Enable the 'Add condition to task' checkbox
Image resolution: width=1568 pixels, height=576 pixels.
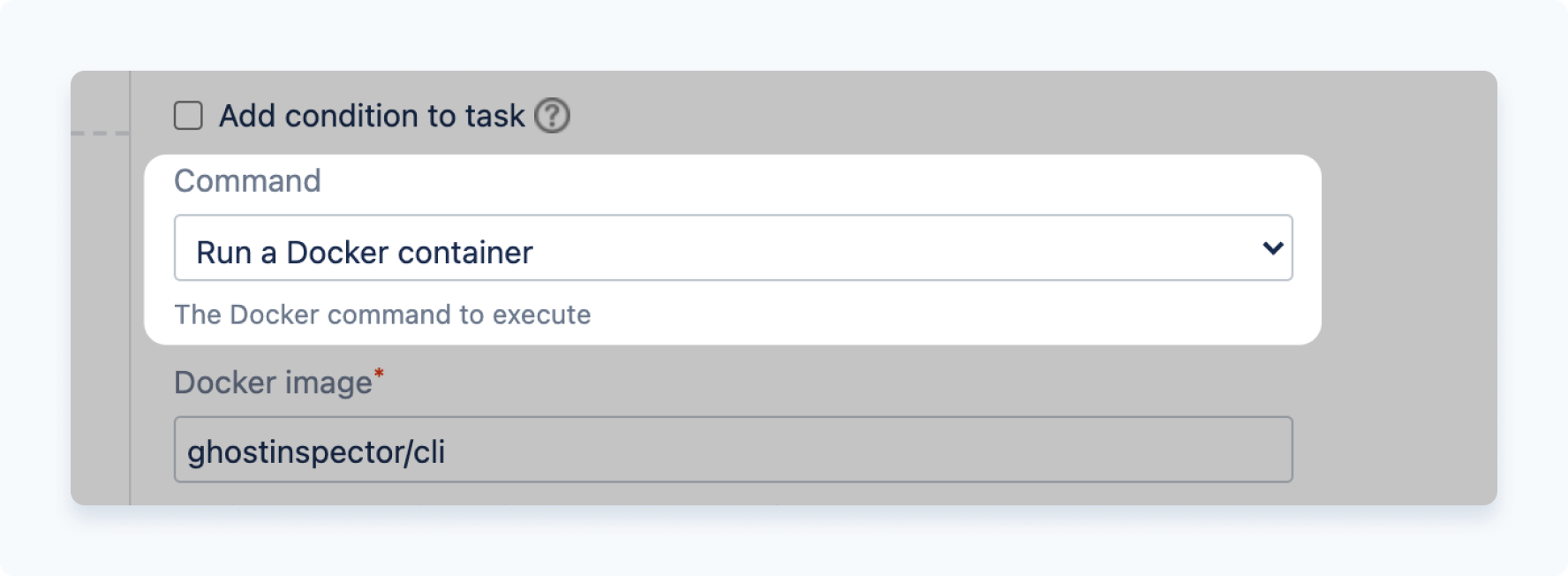tap(188, 114)
